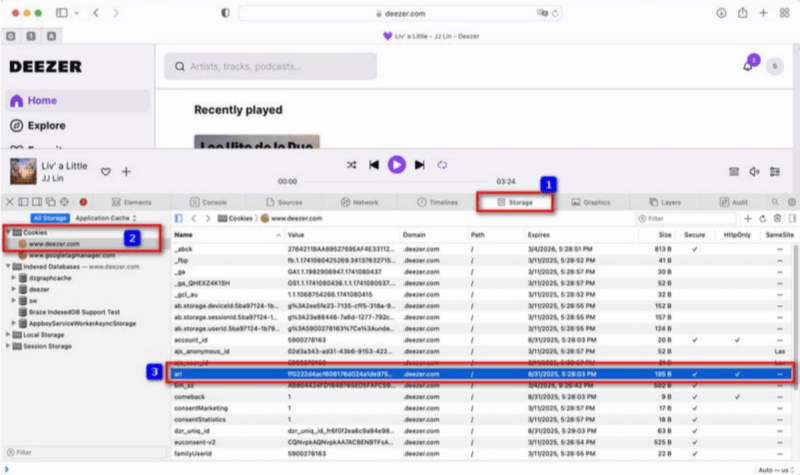The height and width of the screenshot is (475, 800).
Task: Select the All Storage filter
Action: point(50,218)
